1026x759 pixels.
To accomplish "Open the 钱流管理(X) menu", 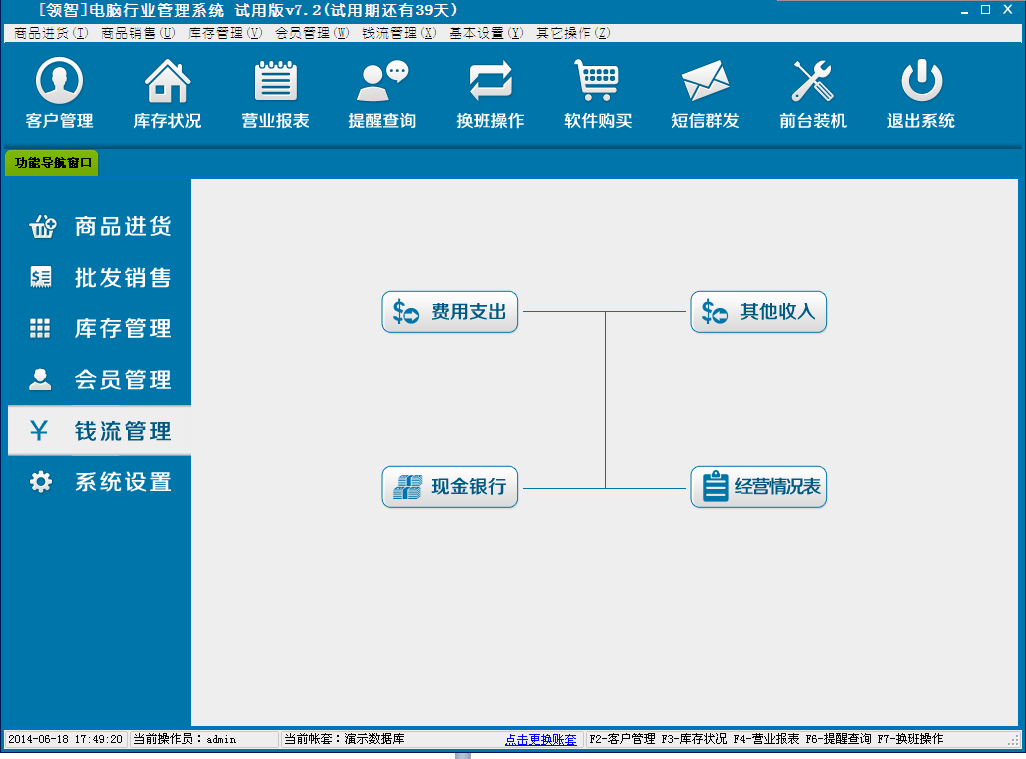I will pos(399,33).
